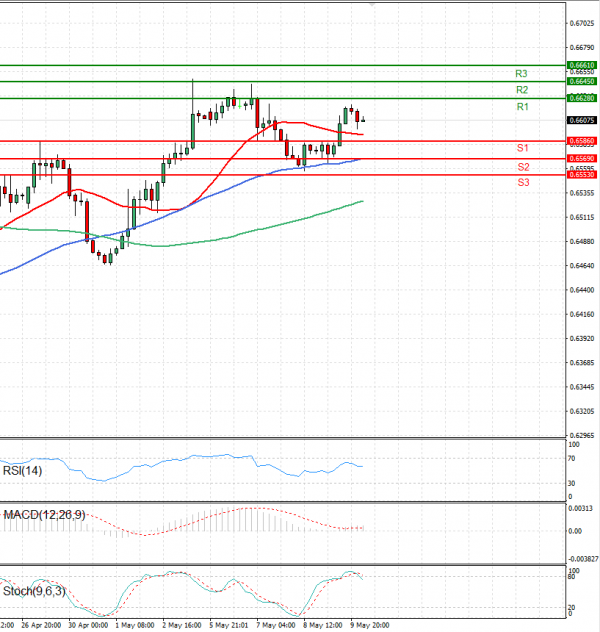Click the 8 May 12:00 time label
600x632 pixels.
coord(323,626)
